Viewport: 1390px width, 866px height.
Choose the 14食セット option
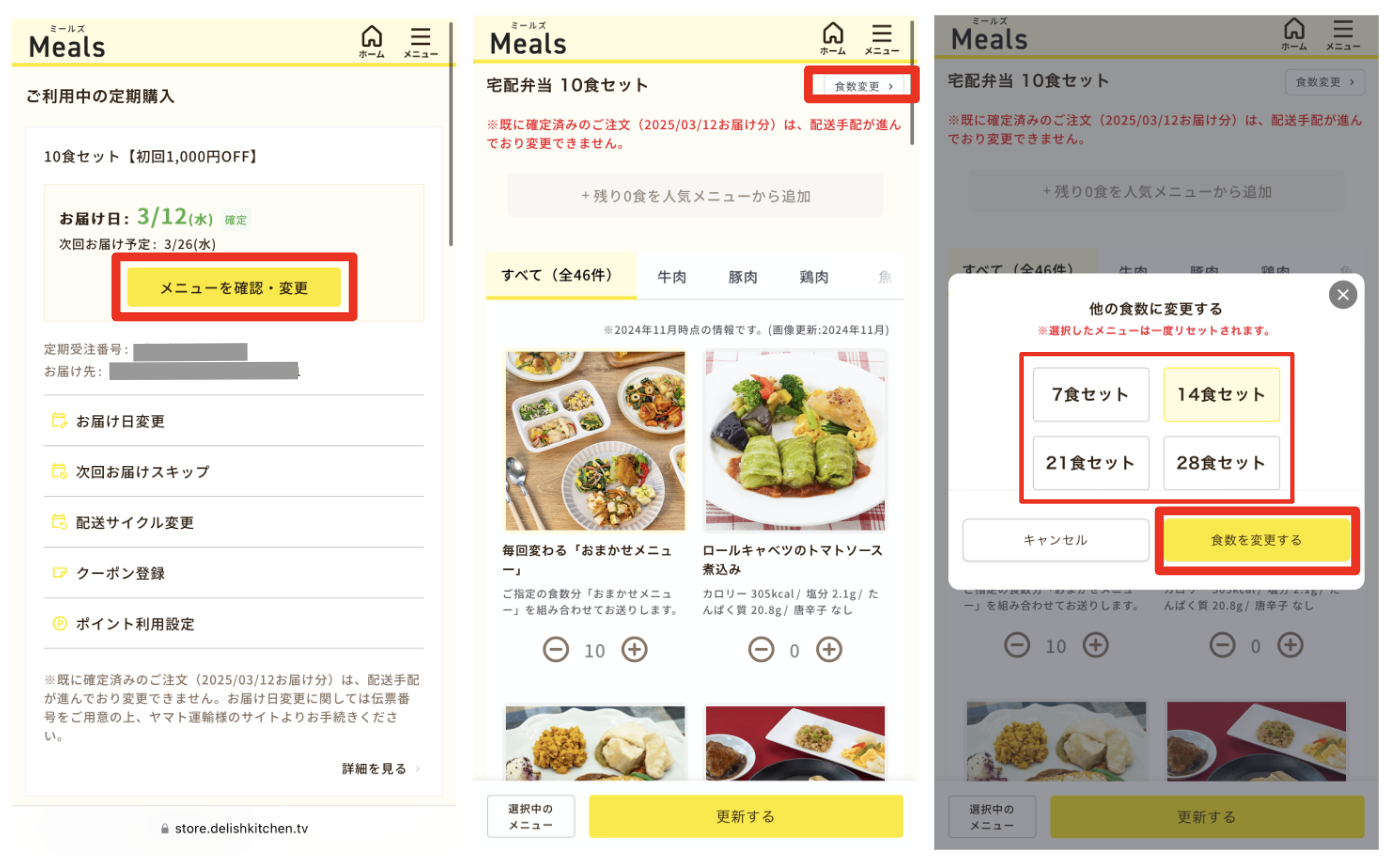pos(1221,394)
